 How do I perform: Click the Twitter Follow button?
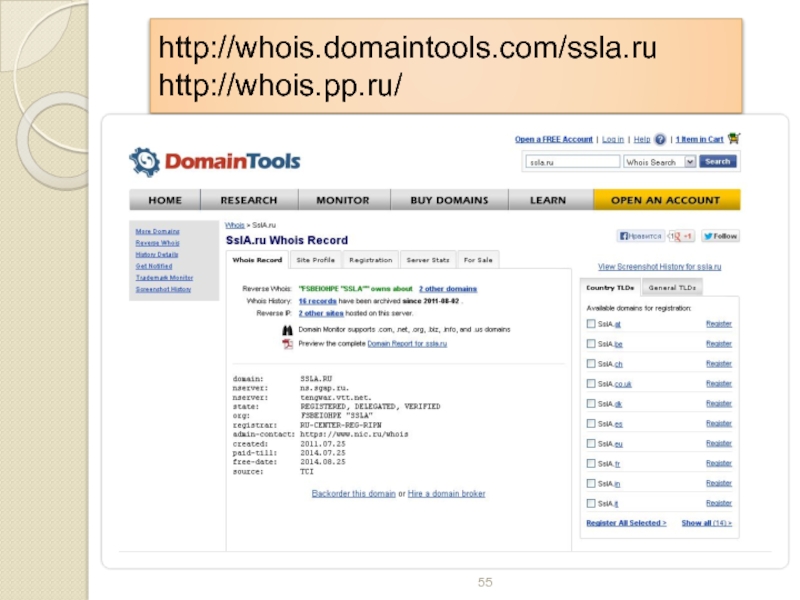[x=720, y=236]
